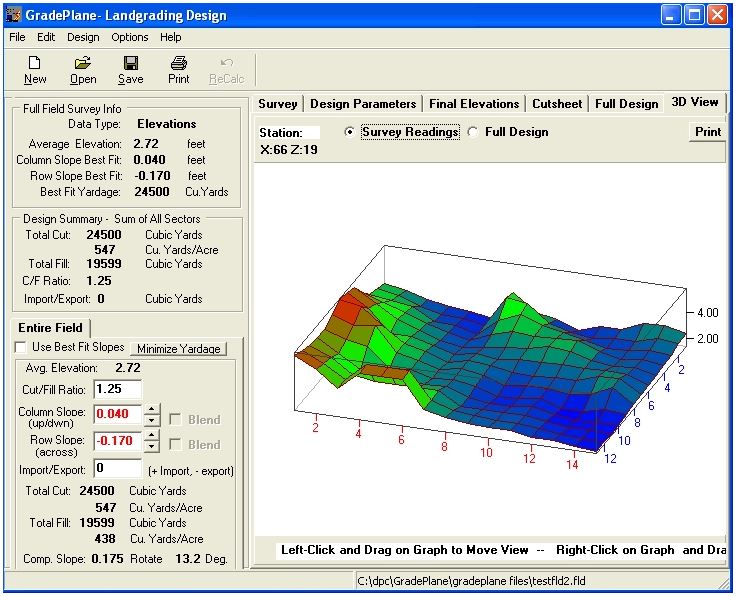Open the Options menu
Viewport: 737px width, 596px height.
130,37
